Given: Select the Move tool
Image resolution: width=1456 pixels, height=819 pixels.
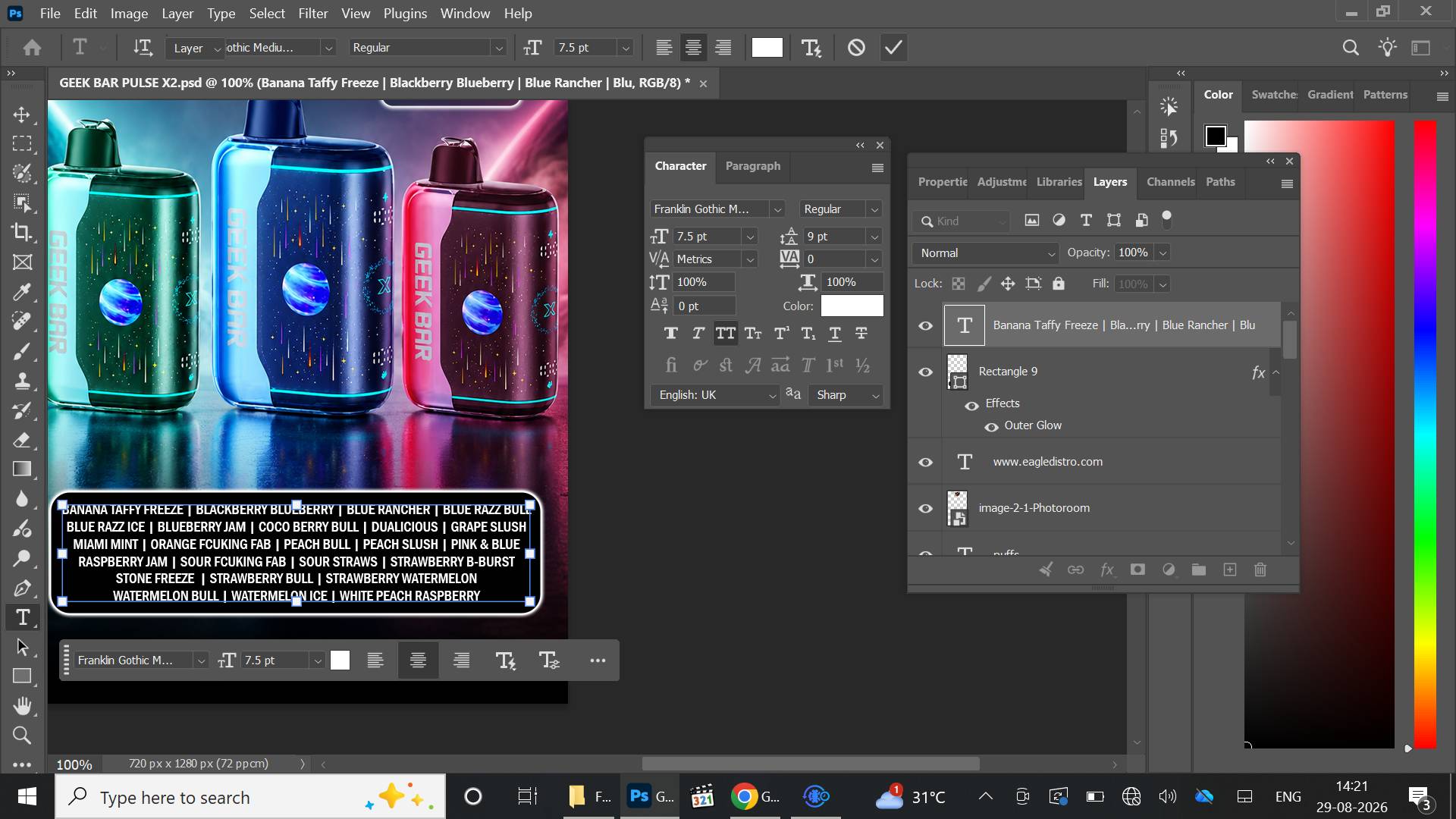Looking at the screenshot, I should 22,115.
